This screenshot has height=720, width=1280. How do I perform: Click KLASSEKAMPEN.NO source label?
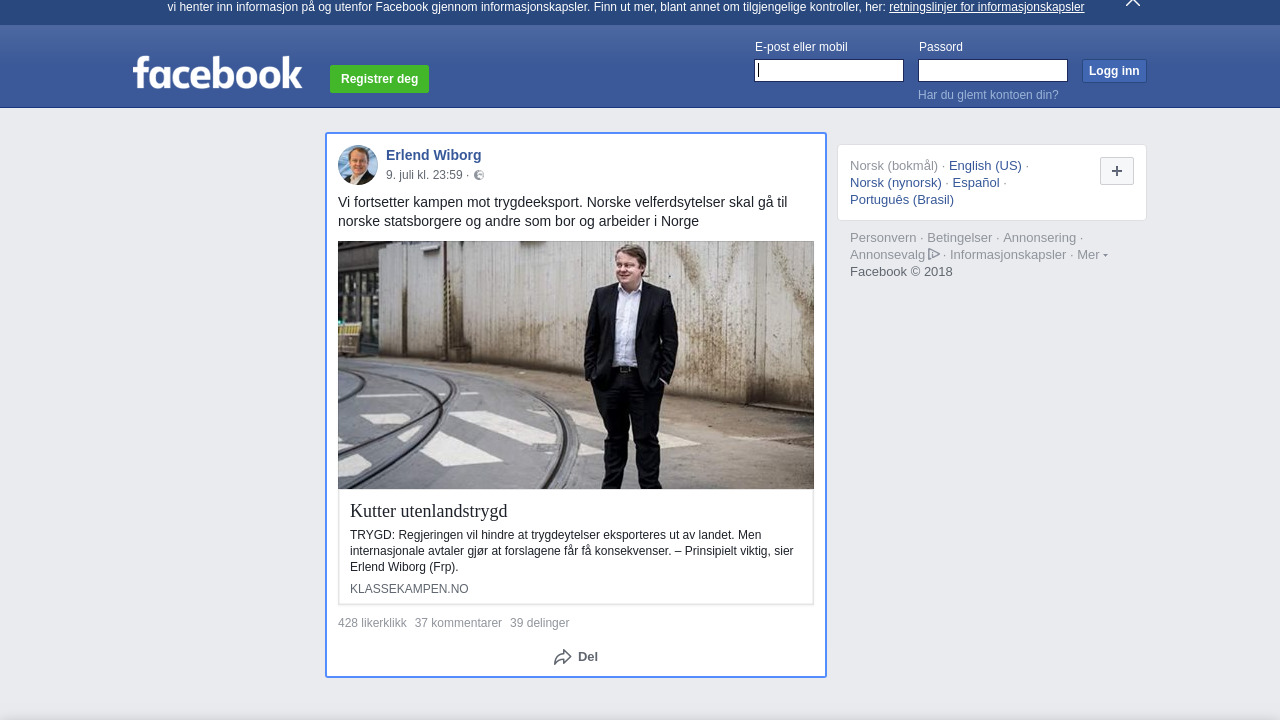pyautogui.click(x=409, y=589)
